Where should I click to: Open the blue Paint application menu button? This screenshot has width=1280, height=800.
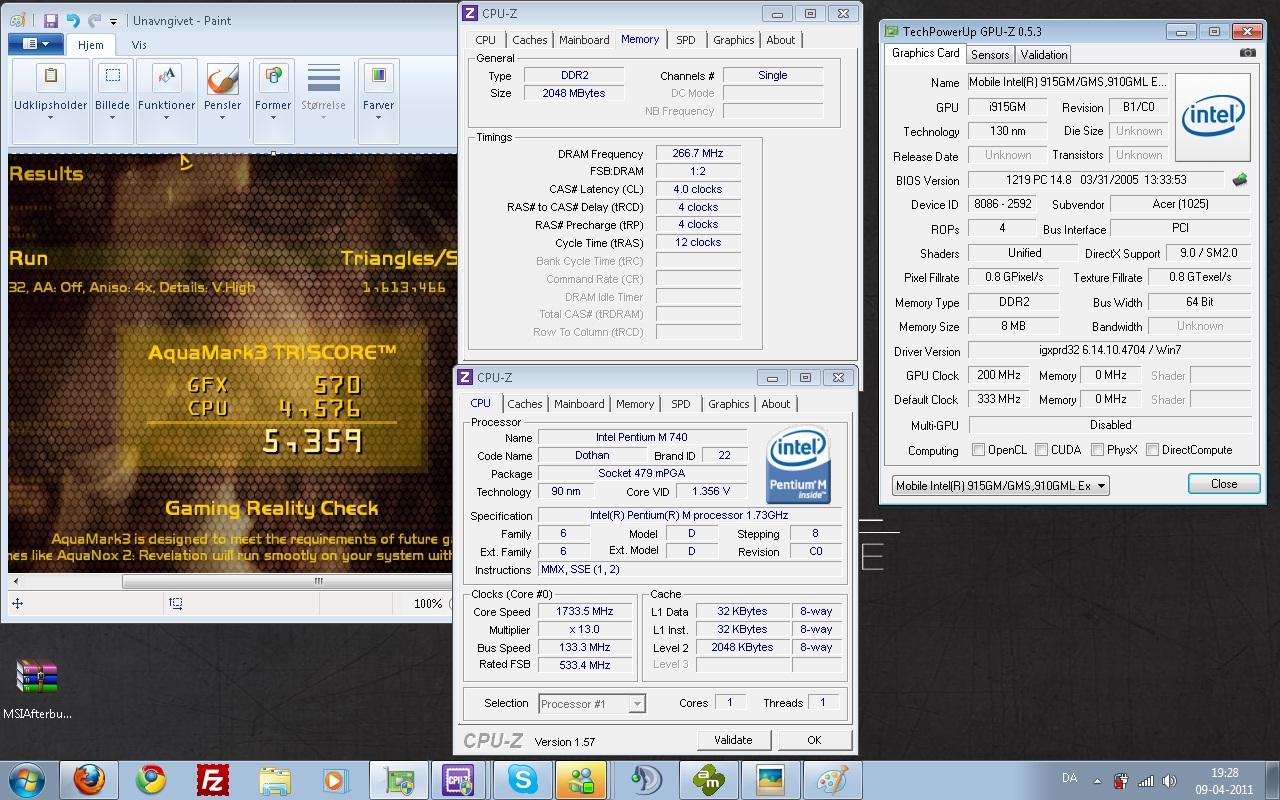coord(36,44)
